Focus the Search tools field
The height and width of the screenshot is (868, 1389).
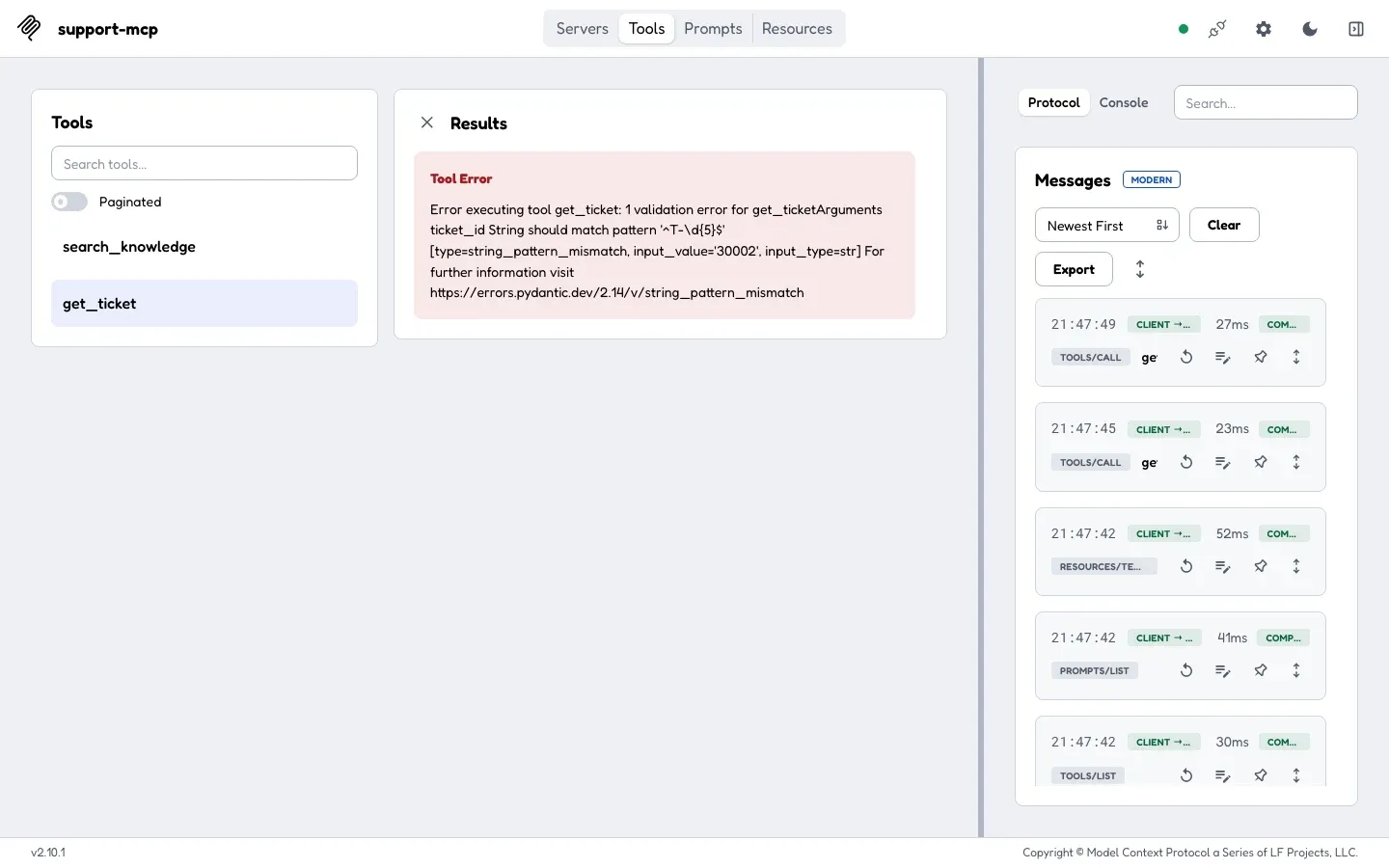204,164
